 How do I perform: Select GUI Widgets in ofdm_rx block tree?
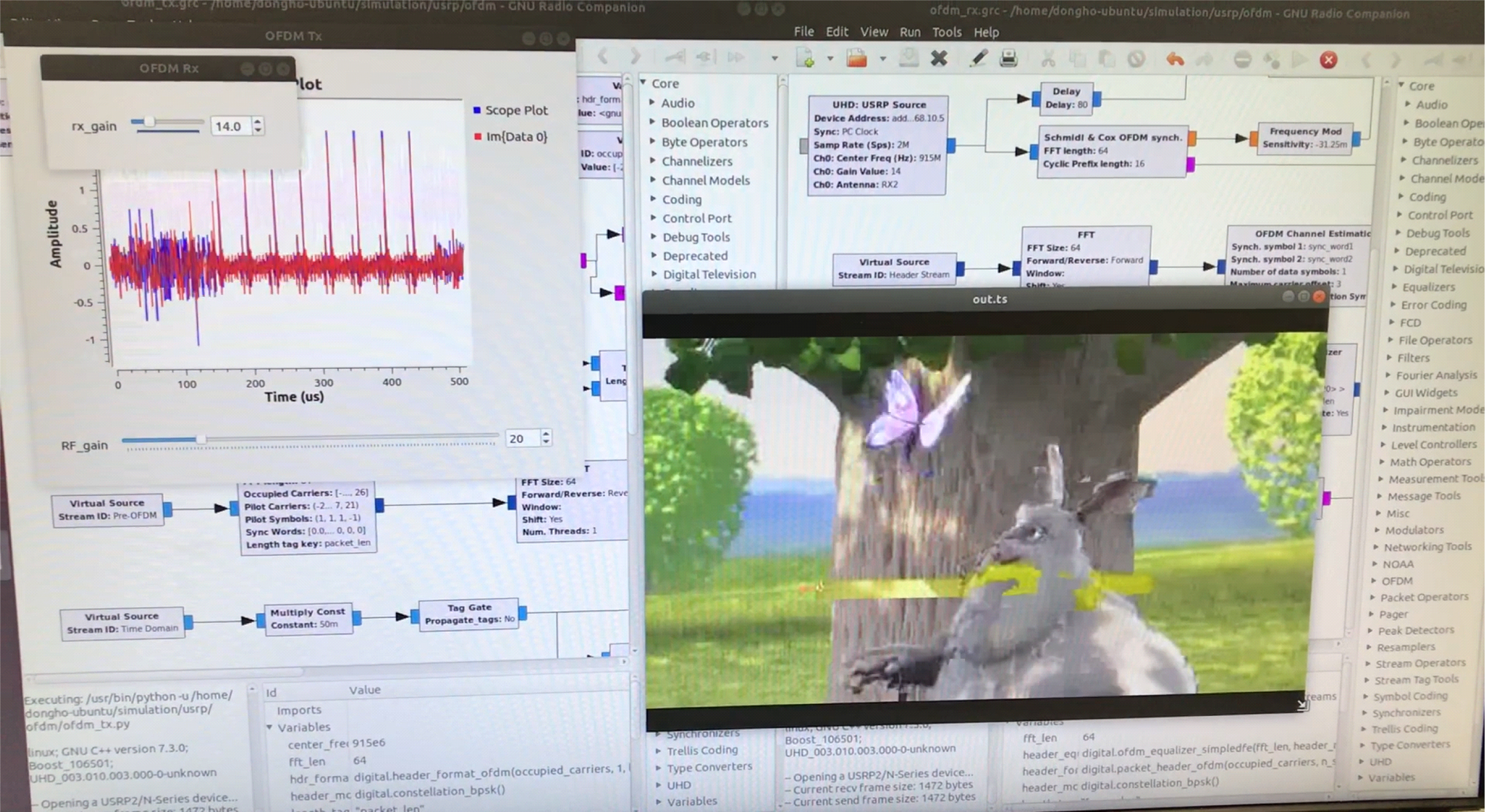coord(1425,393)
